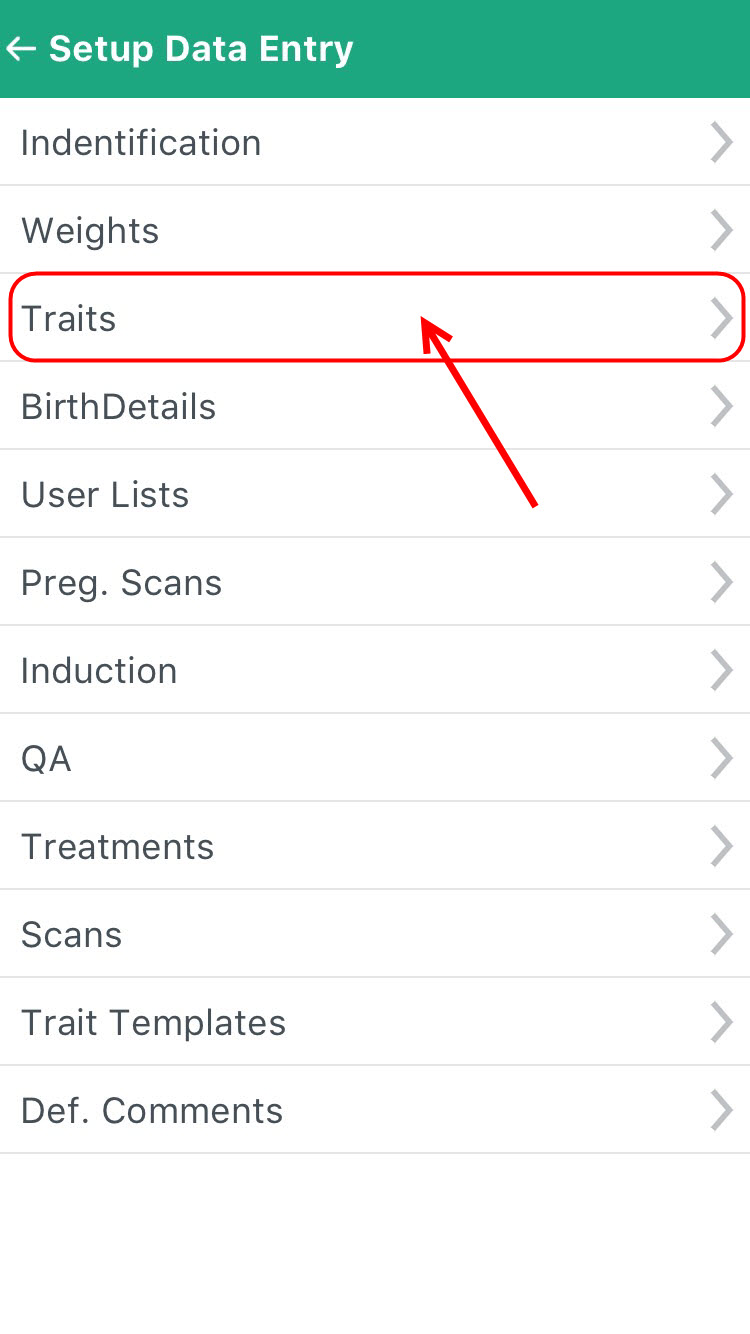
Task: Open BirthDetails settings
Action: pyautogui.click(x=375, y=406)
